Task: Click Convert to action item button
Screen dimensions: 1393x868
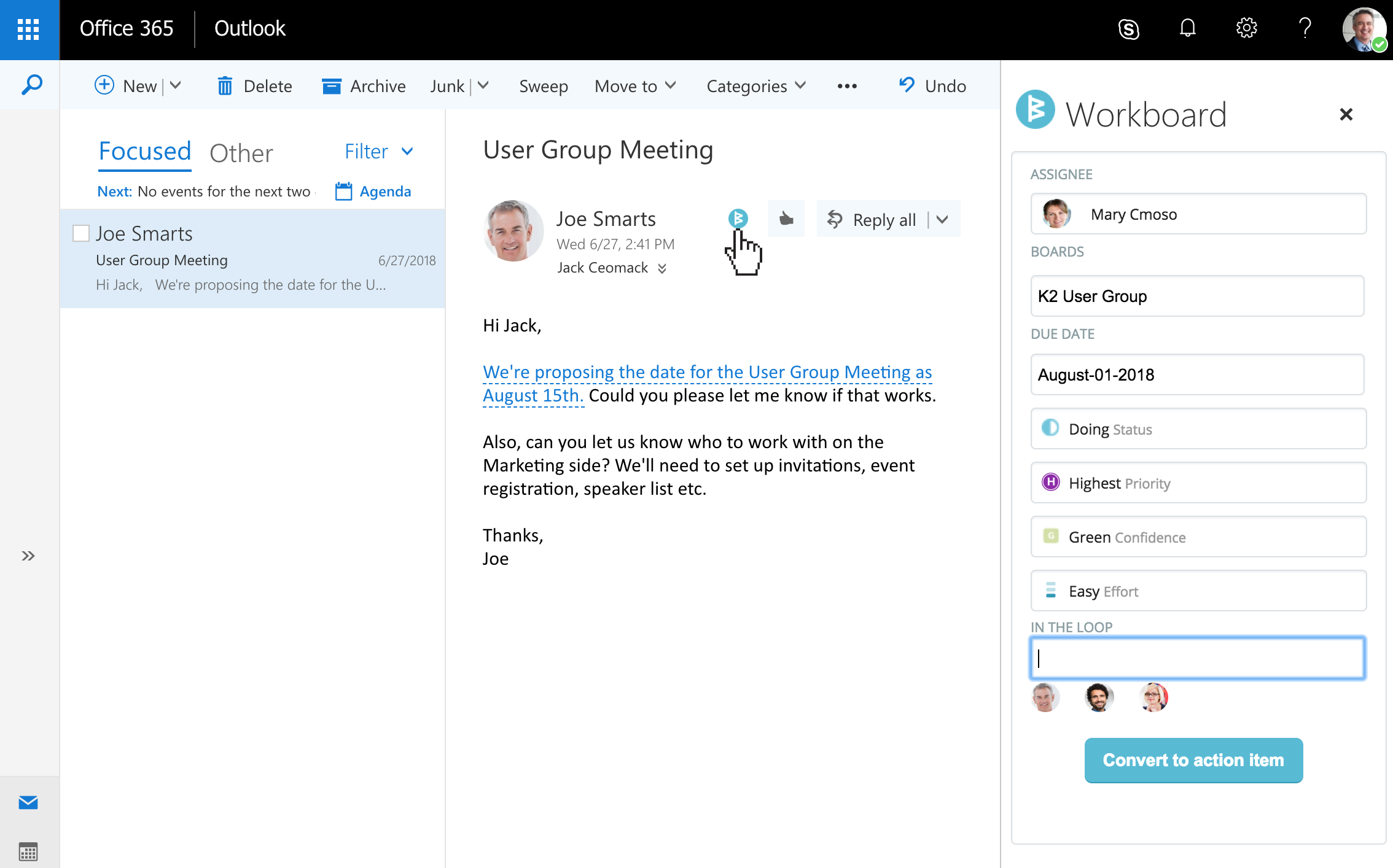Action: (x=1193, y=760)
